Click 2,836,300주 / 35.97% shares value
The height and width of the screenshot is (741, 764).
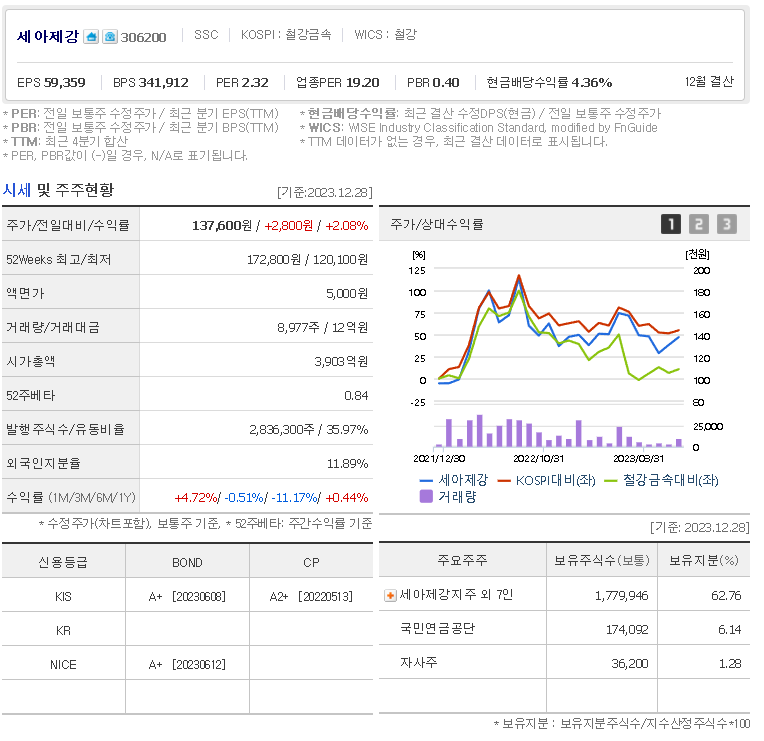pos(308,430)
